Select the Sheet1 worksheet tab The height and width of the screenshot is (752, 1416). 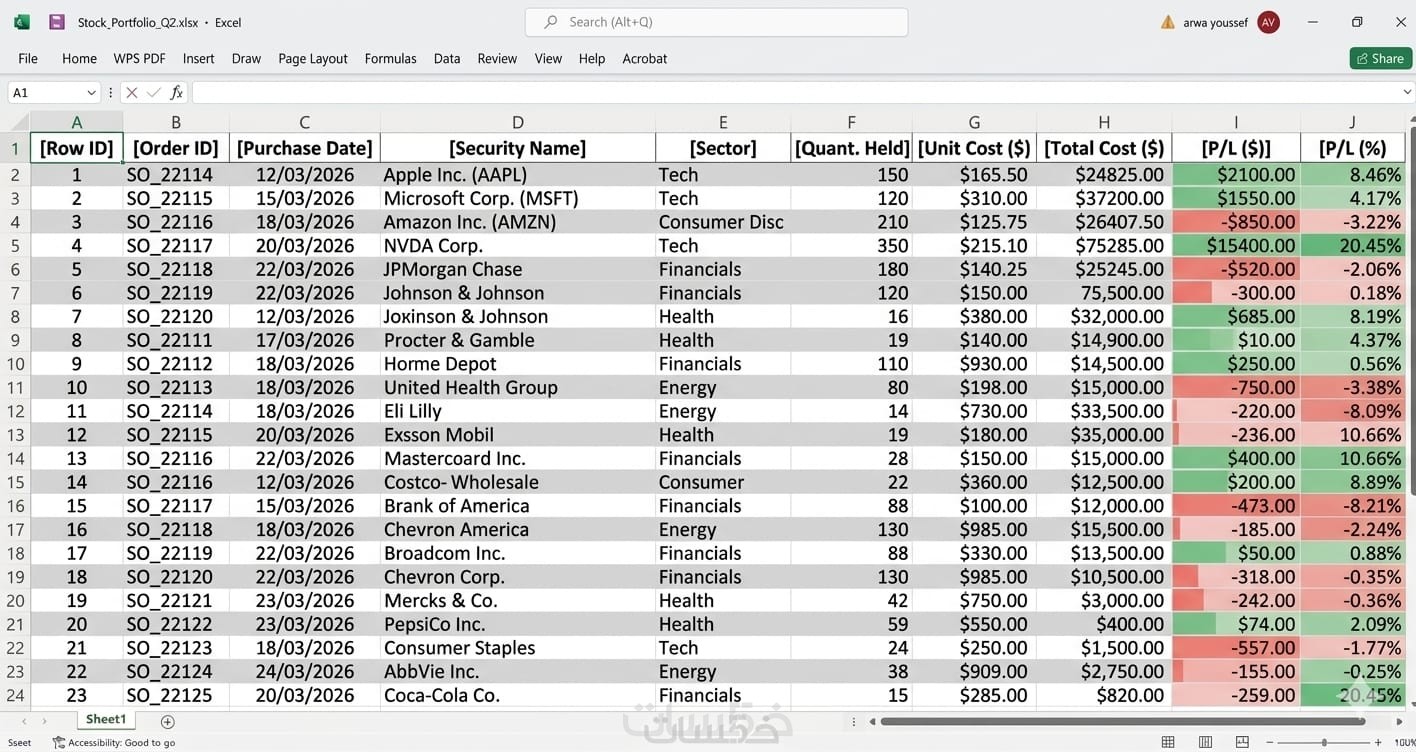click(x=106, y=720)
